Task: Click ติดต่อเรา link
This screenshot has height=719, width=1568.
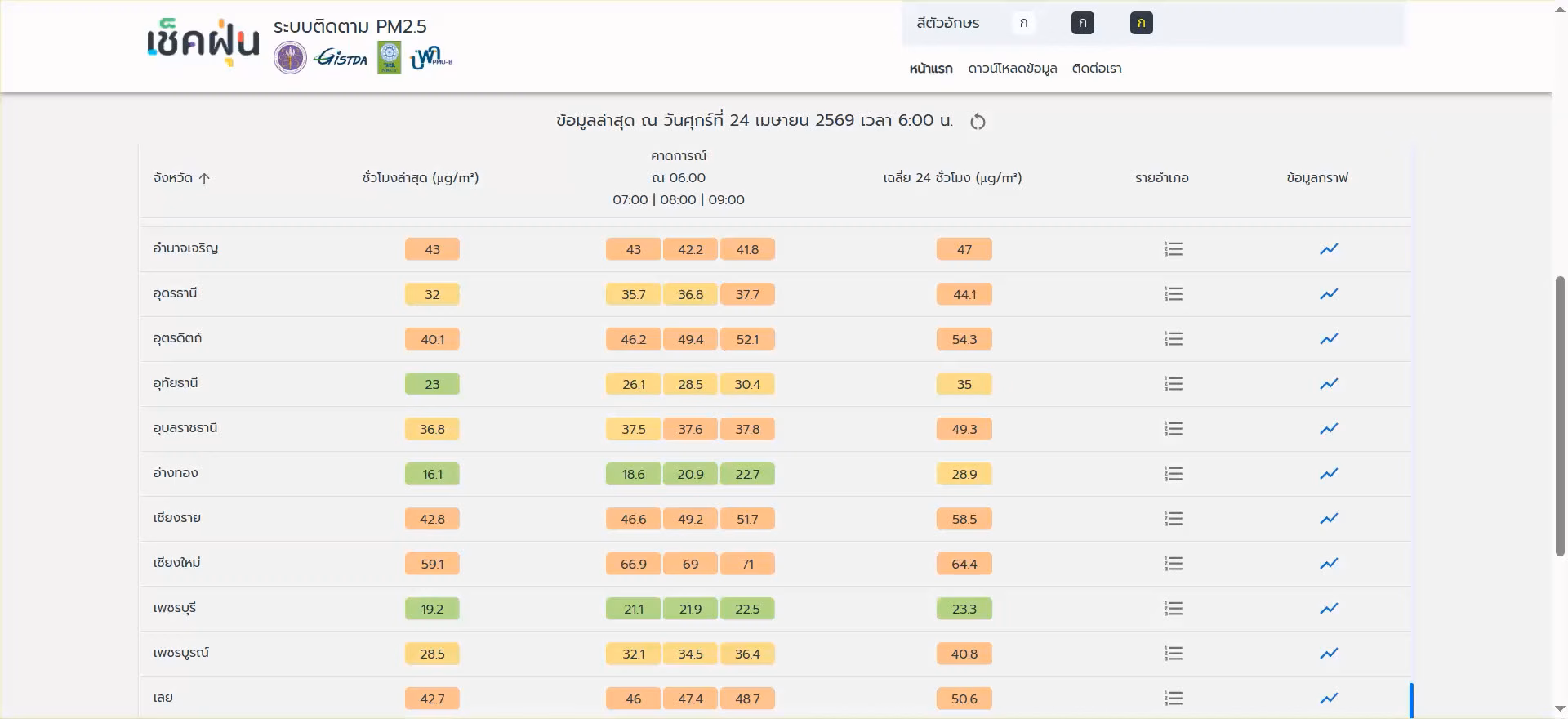Action: coord(1096,69)
